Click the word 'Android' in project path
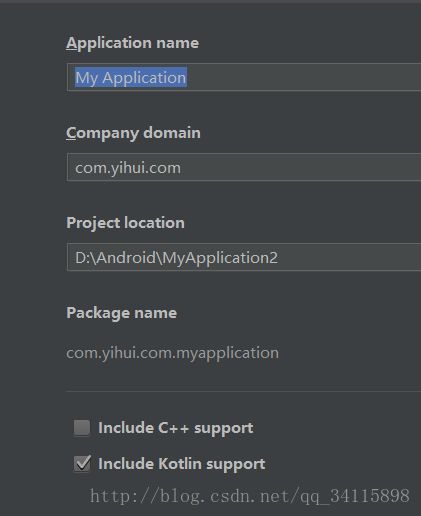 point(127,258)
